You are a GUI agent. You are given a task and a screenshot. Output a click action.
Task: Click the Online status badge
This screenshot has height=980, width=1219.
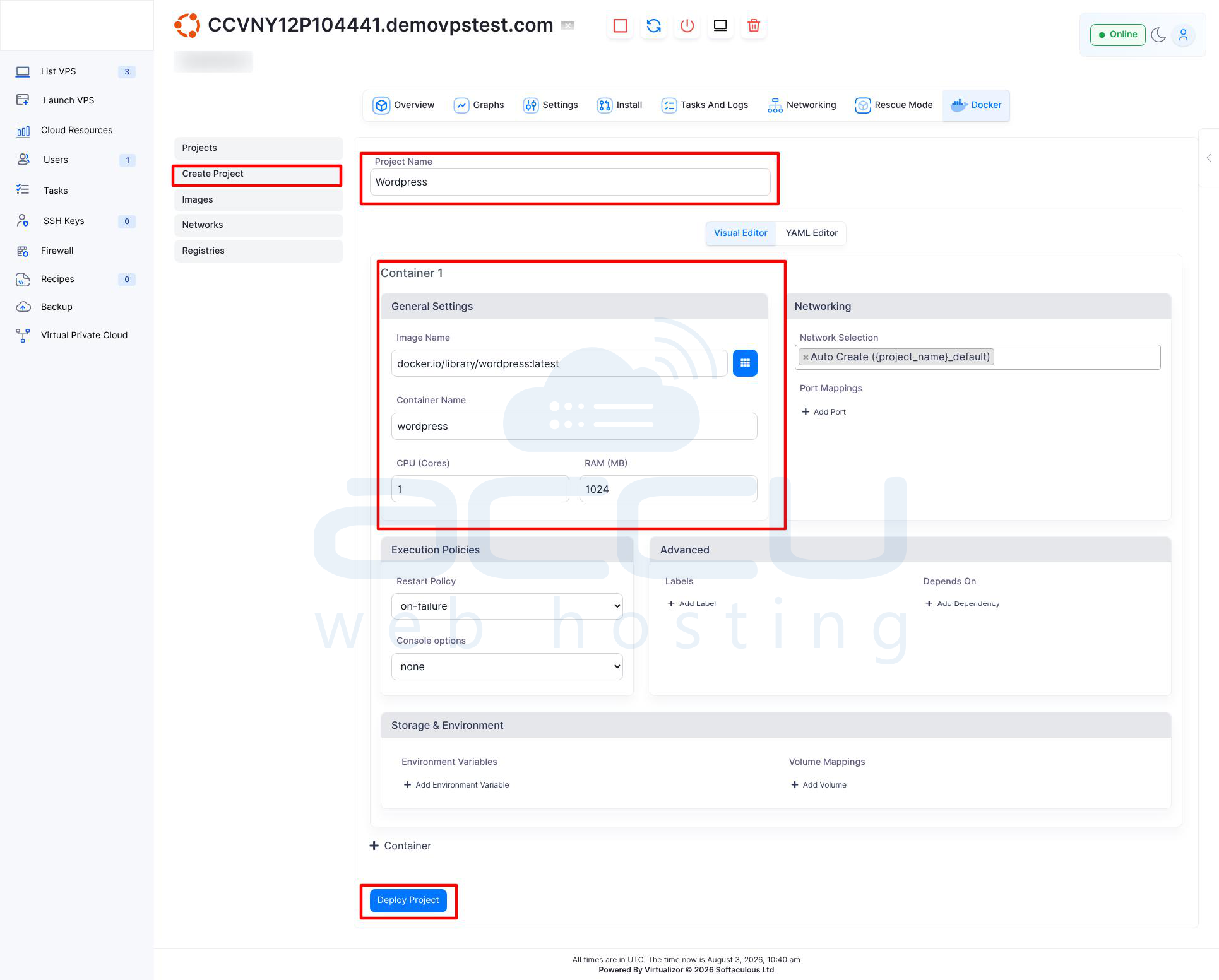[x=1117, y=35]
